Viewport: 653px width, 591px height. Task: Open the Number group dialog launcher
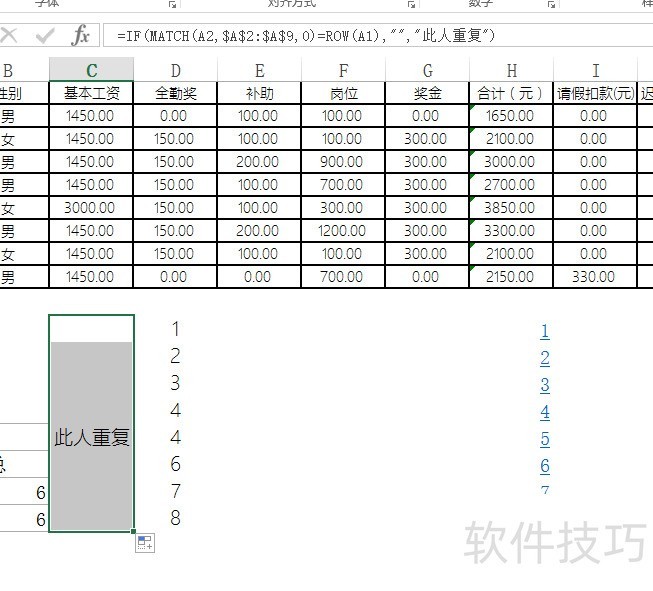click(551, 5)
